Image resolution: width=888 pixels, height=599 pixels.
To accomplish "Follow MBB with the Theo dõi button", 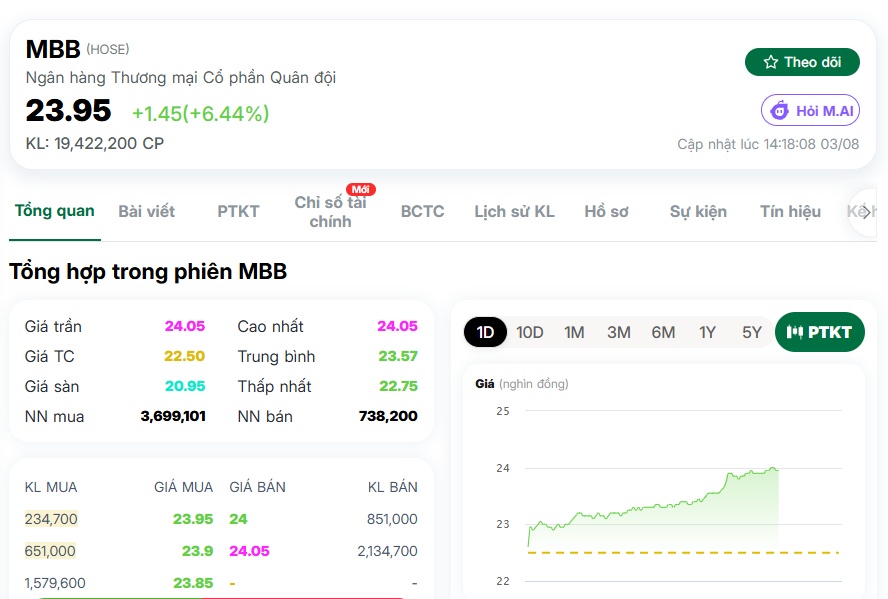I will (x=802, y=62).
